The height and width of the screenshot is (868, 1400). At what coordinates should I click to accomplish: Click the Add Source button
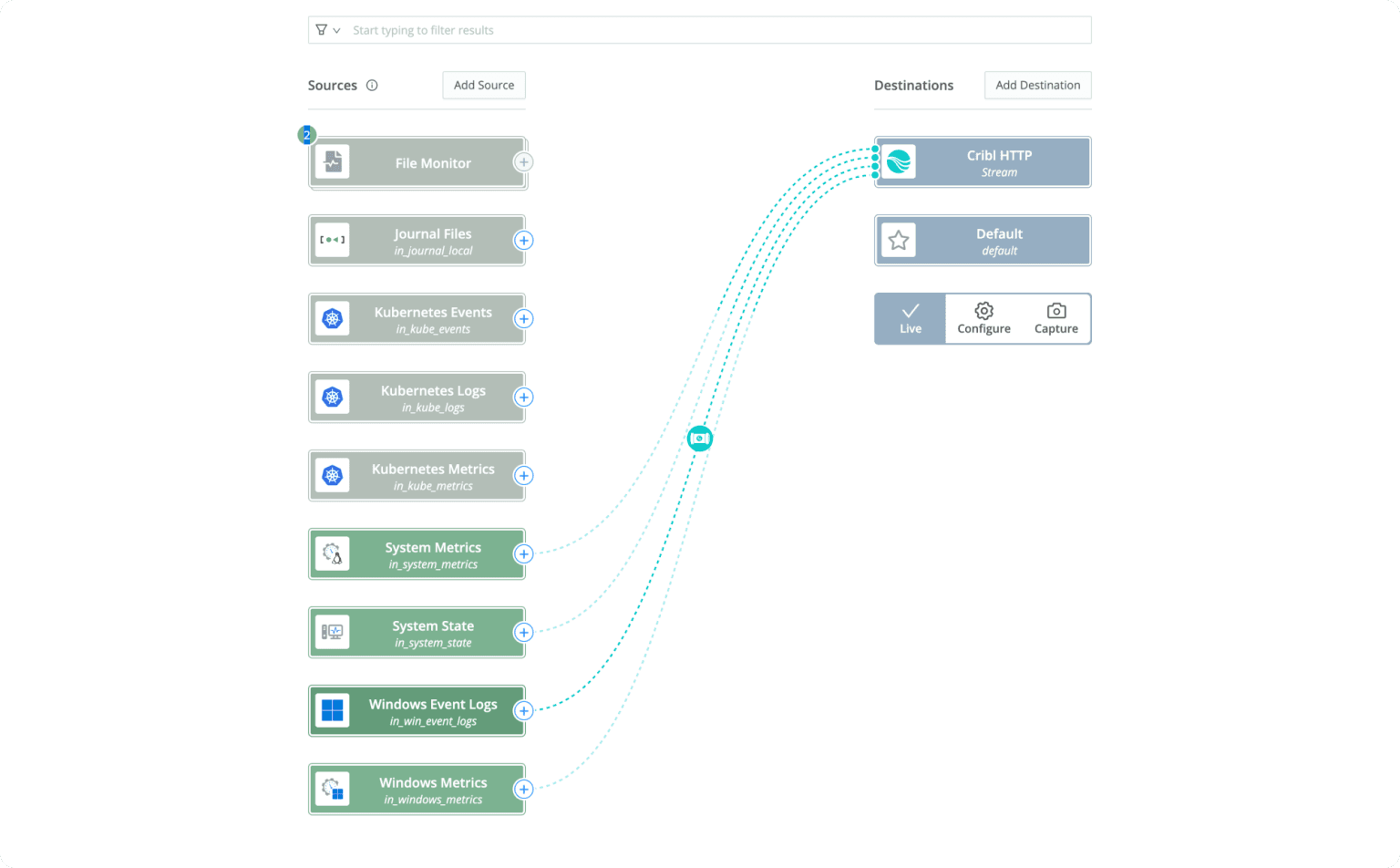pos(484,86)
